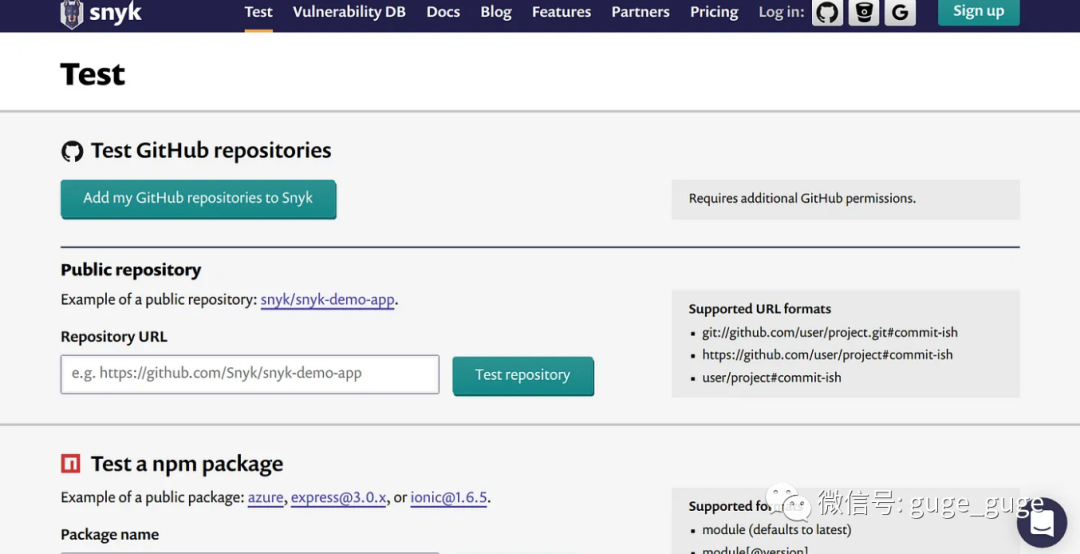Click the 'Package name' label
1080x554 pixels.
coord(110,535)
